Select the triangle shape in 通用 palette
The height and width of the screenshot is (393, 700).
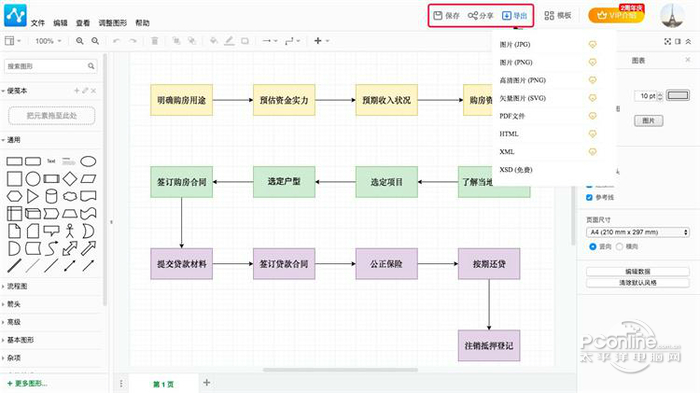(x=33, y=196)
